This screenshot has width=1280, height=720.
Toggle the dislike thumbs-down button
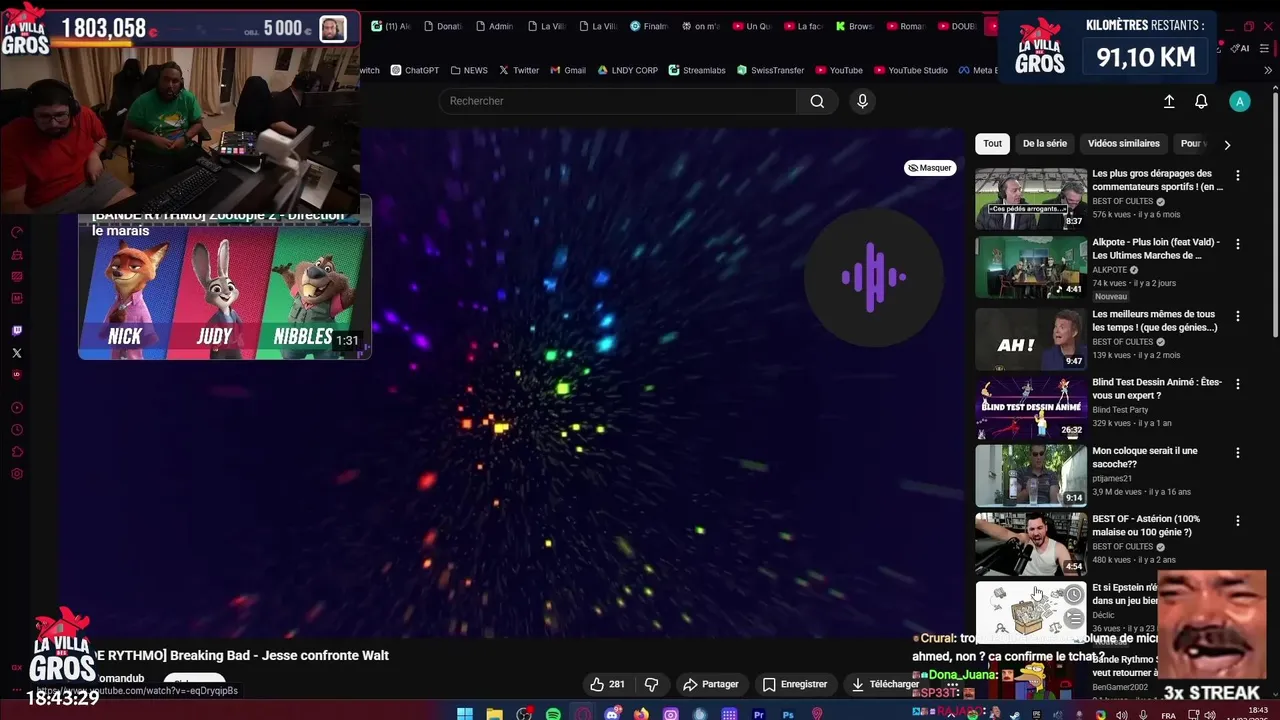tap(652, 684)
